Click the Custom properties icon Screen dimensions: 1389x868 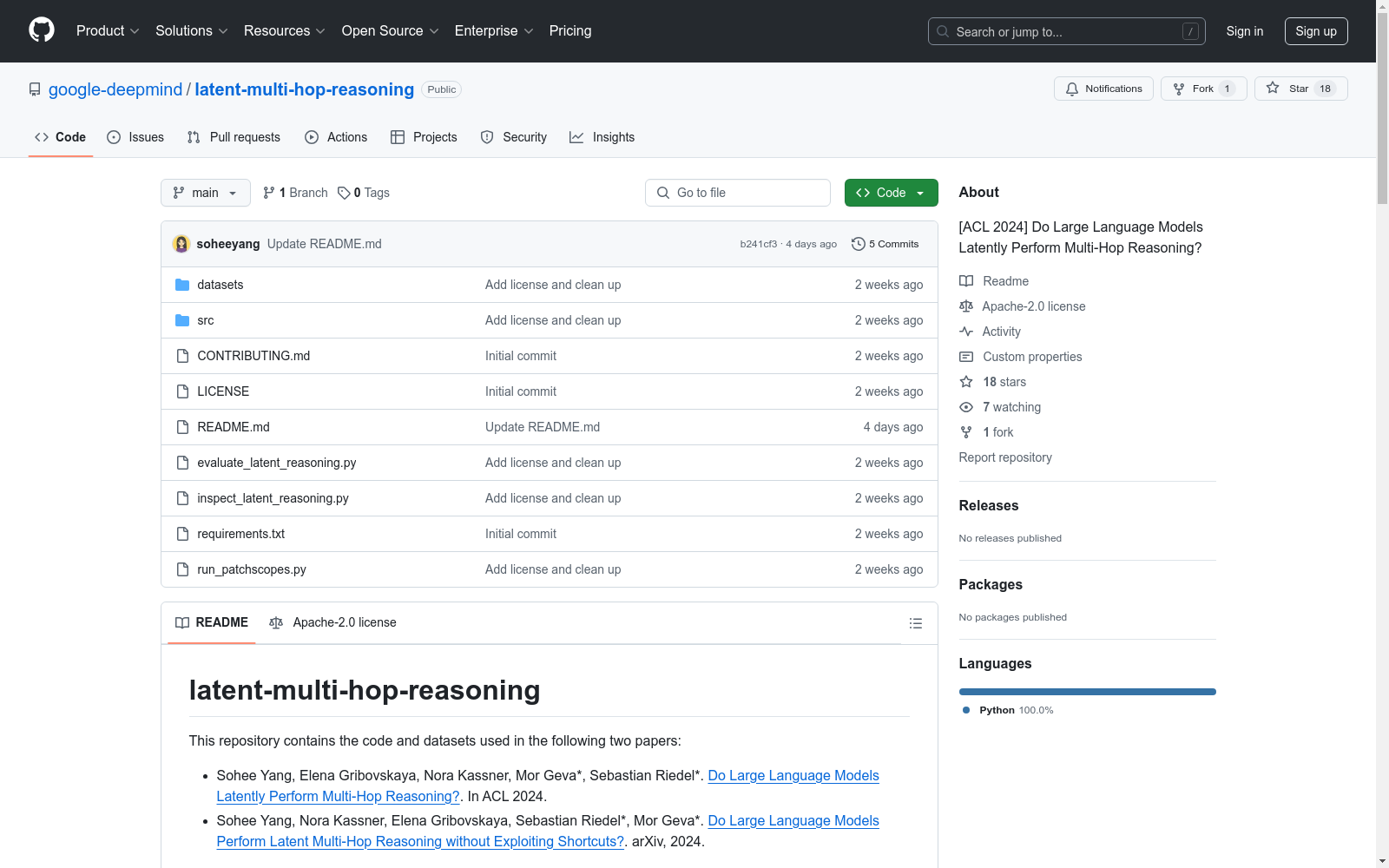966,357
